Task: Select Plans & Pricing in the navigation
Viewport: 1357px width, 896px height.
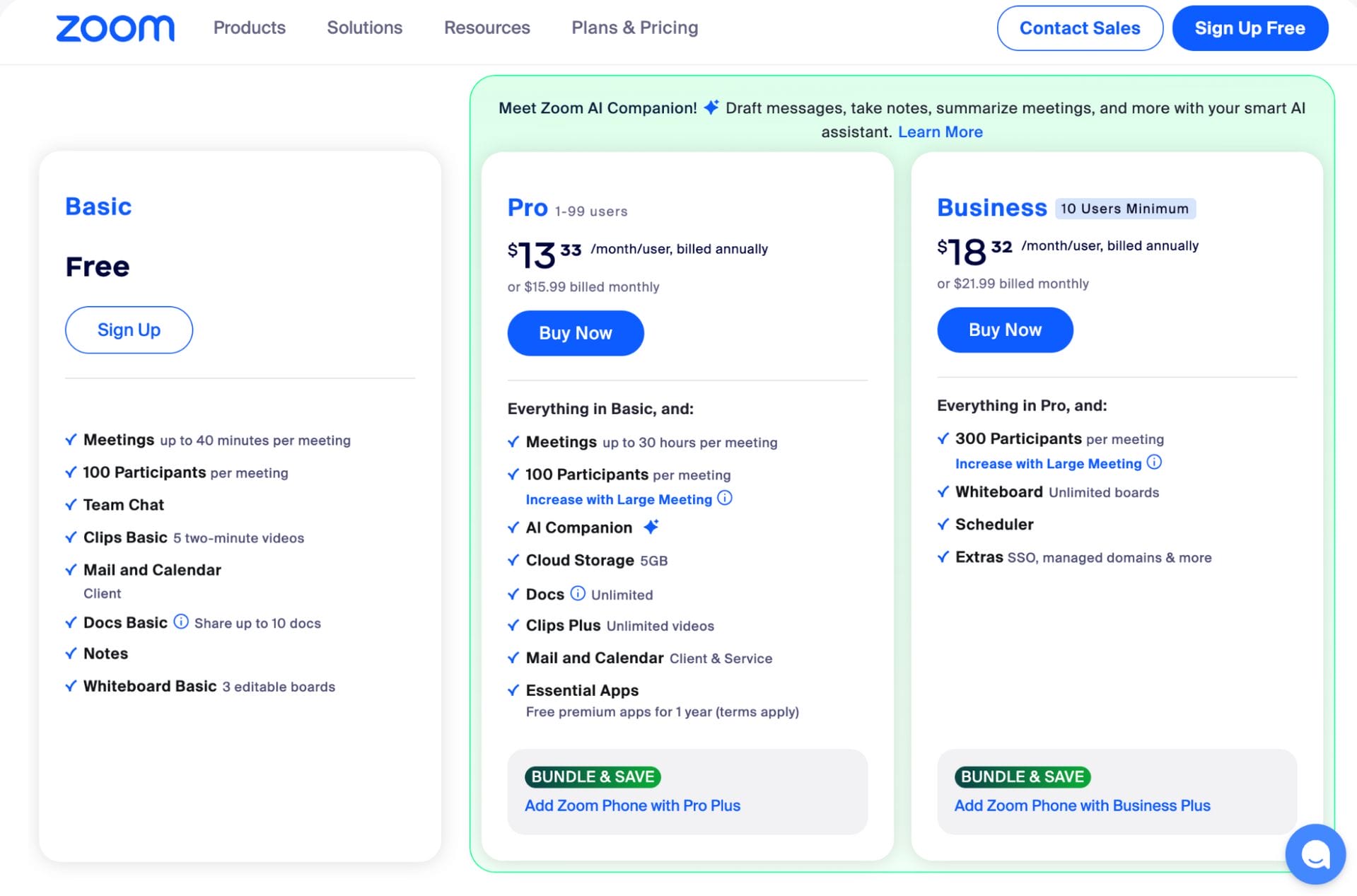Action: [634, 28]
